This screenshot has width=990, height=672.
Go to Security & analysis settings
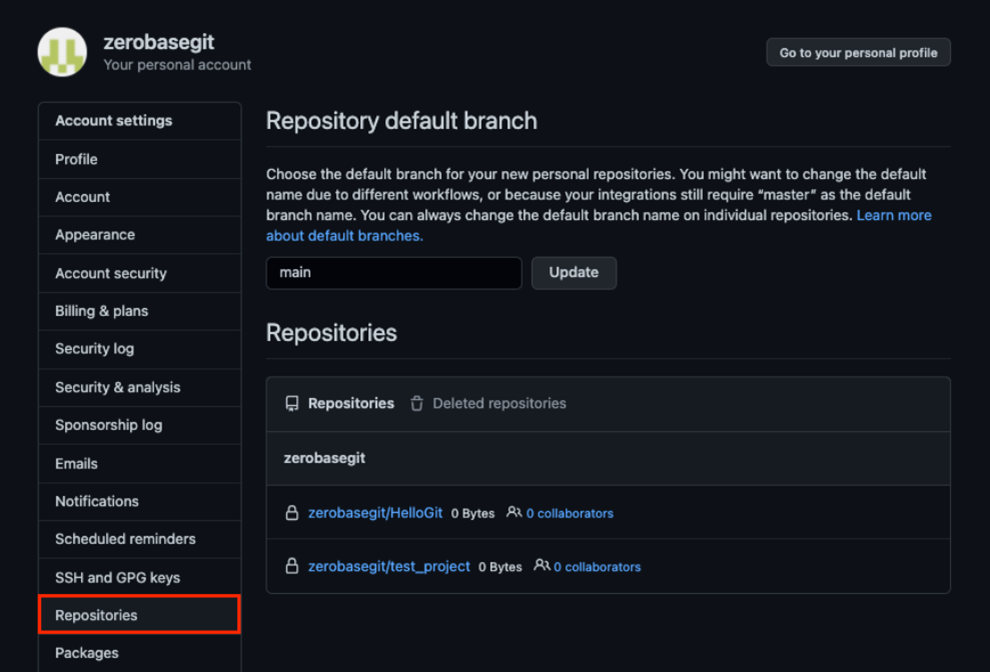pos(140,387)
